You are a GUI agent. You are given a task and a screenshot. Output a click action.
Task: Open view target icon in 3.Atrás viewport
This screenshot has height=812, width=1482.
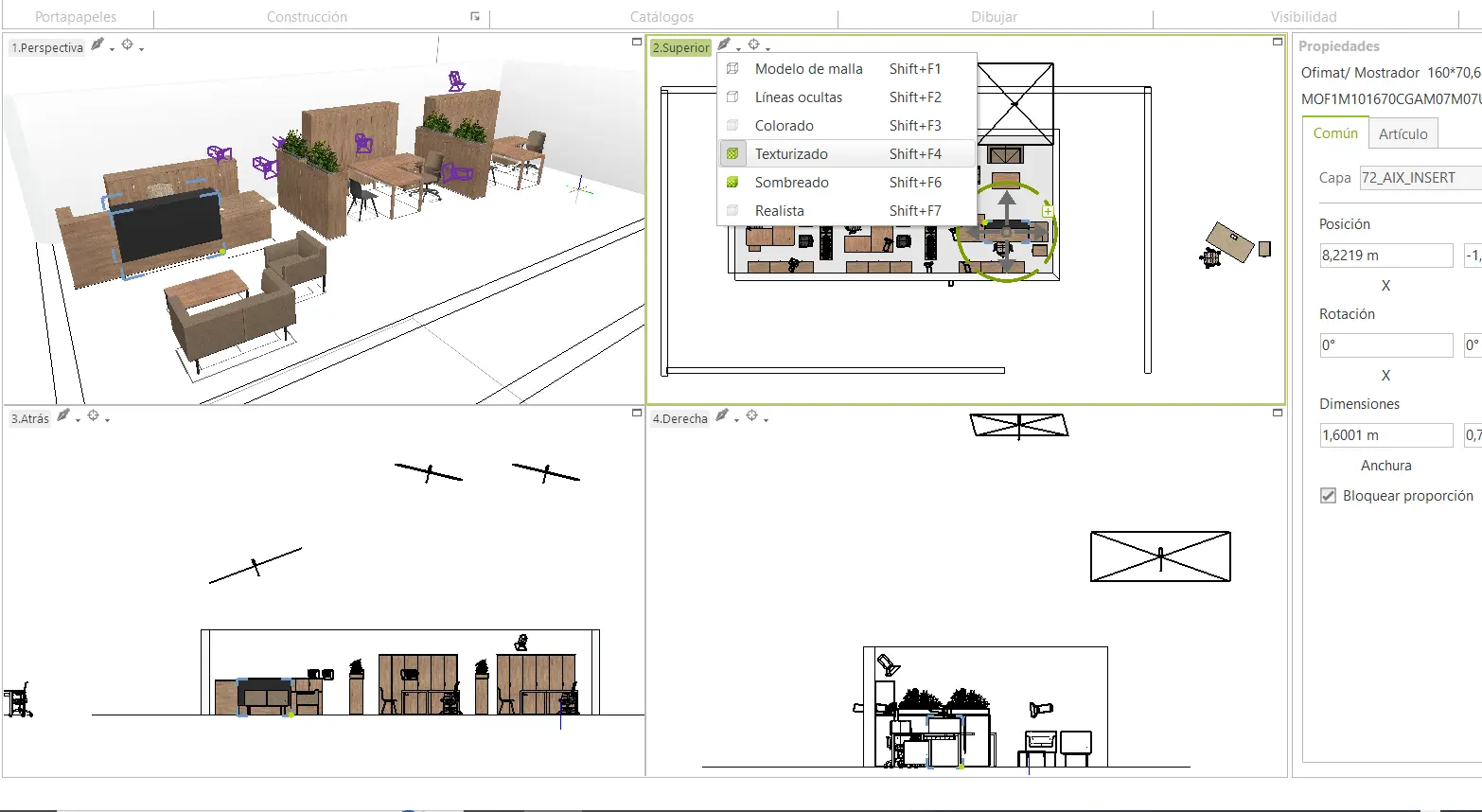click(94, 415)
